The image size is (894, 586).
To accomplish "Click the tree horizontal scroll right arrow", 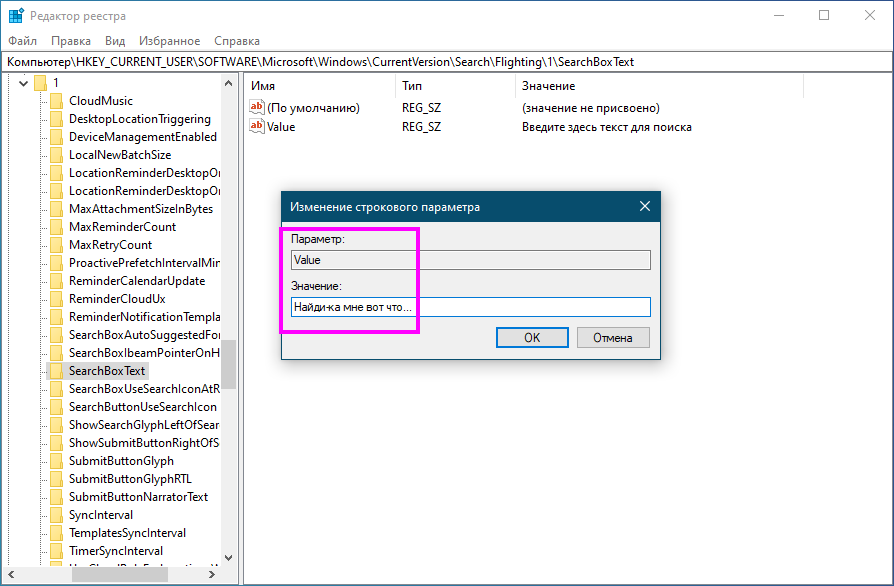I will [212, 575].
